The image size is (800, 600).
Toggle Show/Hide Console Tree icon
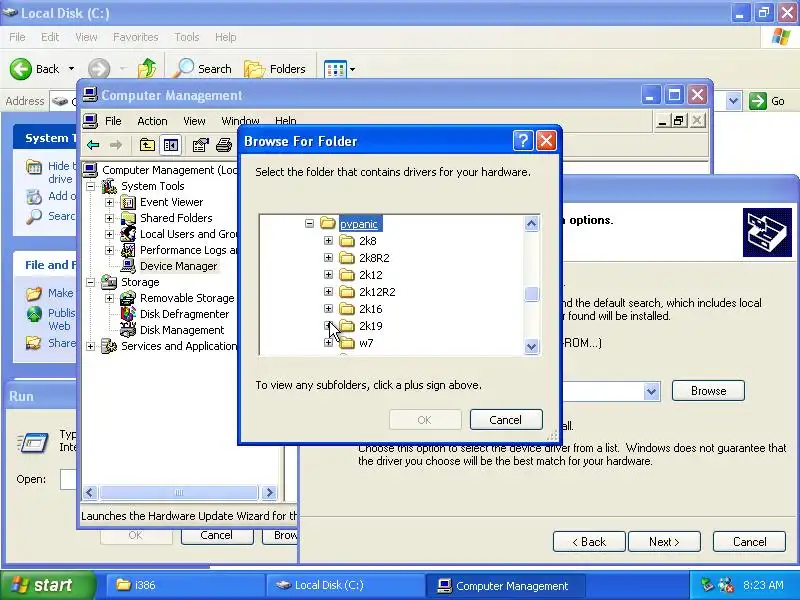point(170,145)
